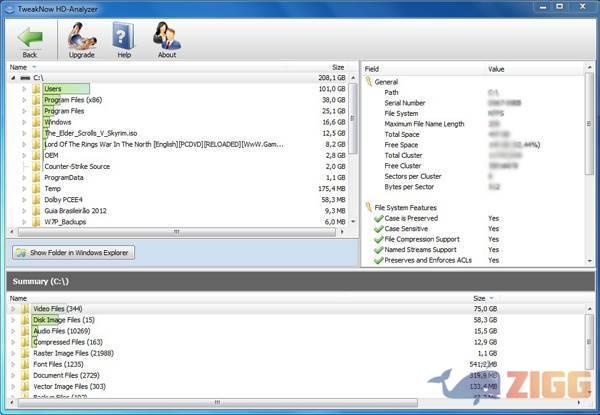Screen dimensions: 600x415
Task: Click the Free Space field row
Action: (401, 145)
